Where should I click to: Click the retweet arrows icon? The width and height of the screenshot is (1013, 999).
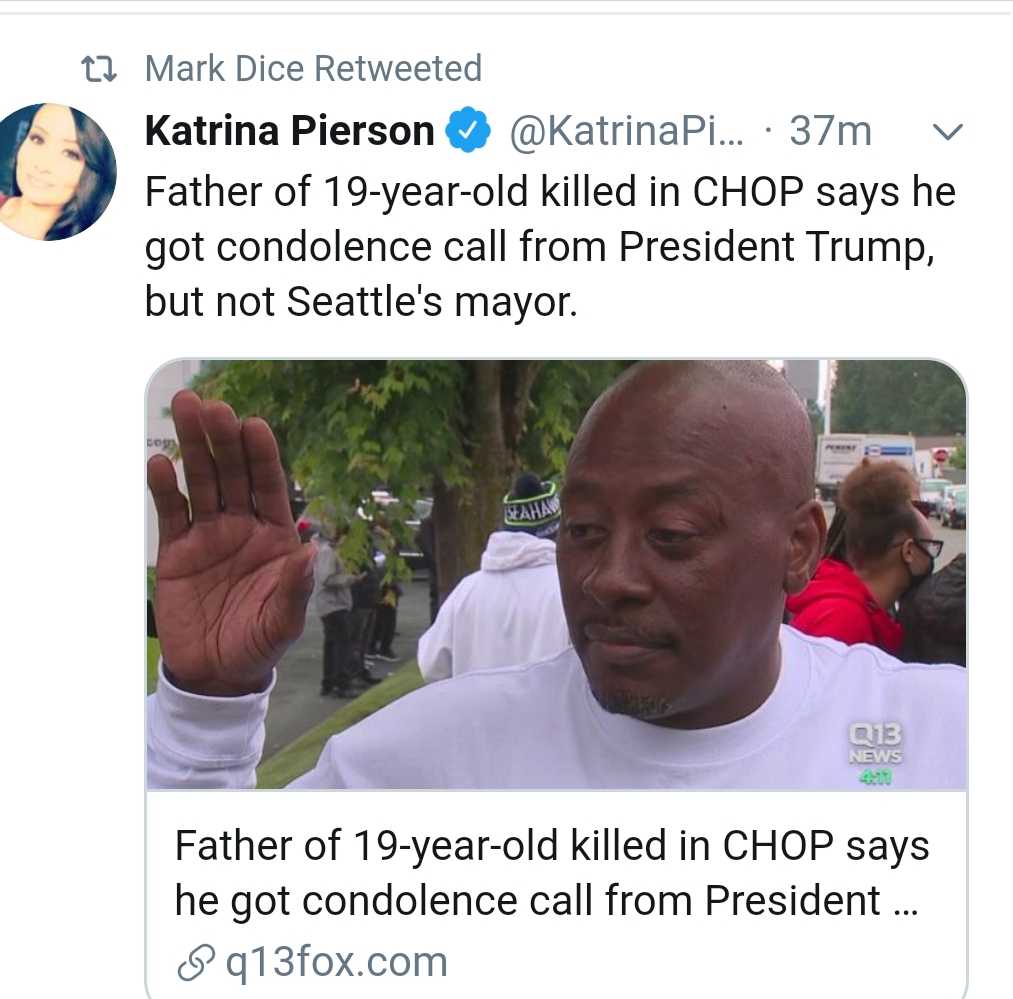point(99,69)
